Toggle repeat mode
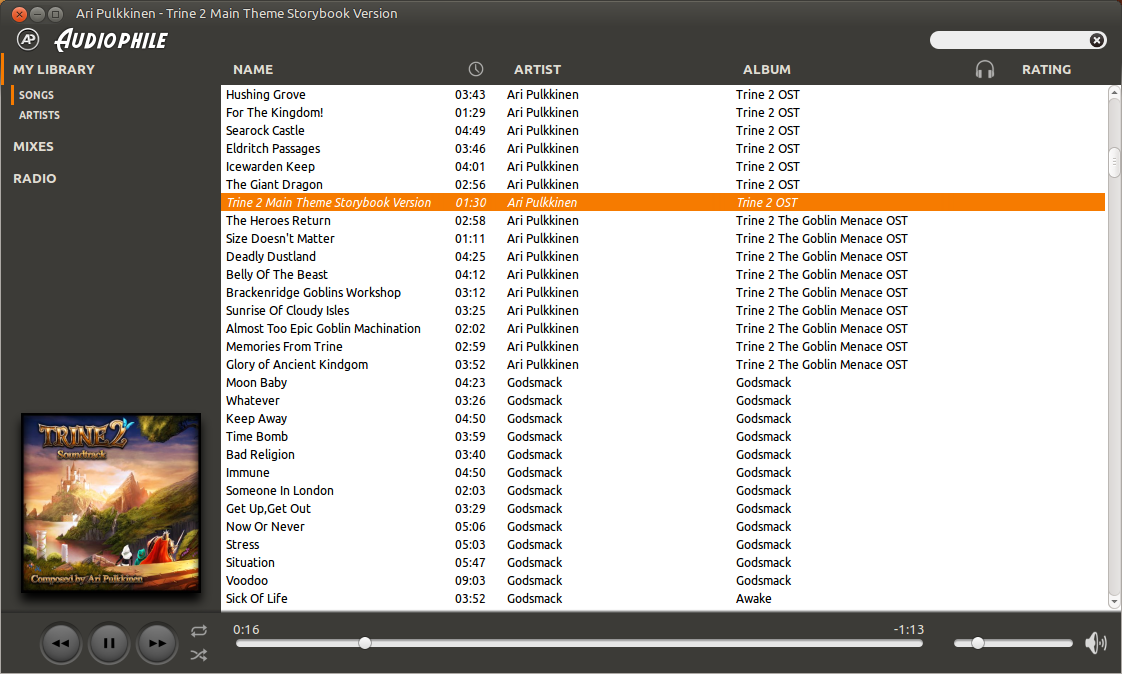1122x674 pixels. pos(199,630)
